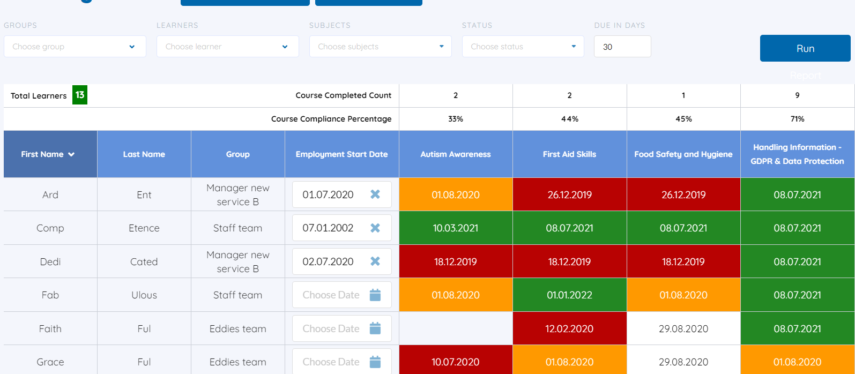Viewport: 855px width, 374px height.
Task: Click Food Safety and Hygiene column header
Action: (x=684, y=154)
